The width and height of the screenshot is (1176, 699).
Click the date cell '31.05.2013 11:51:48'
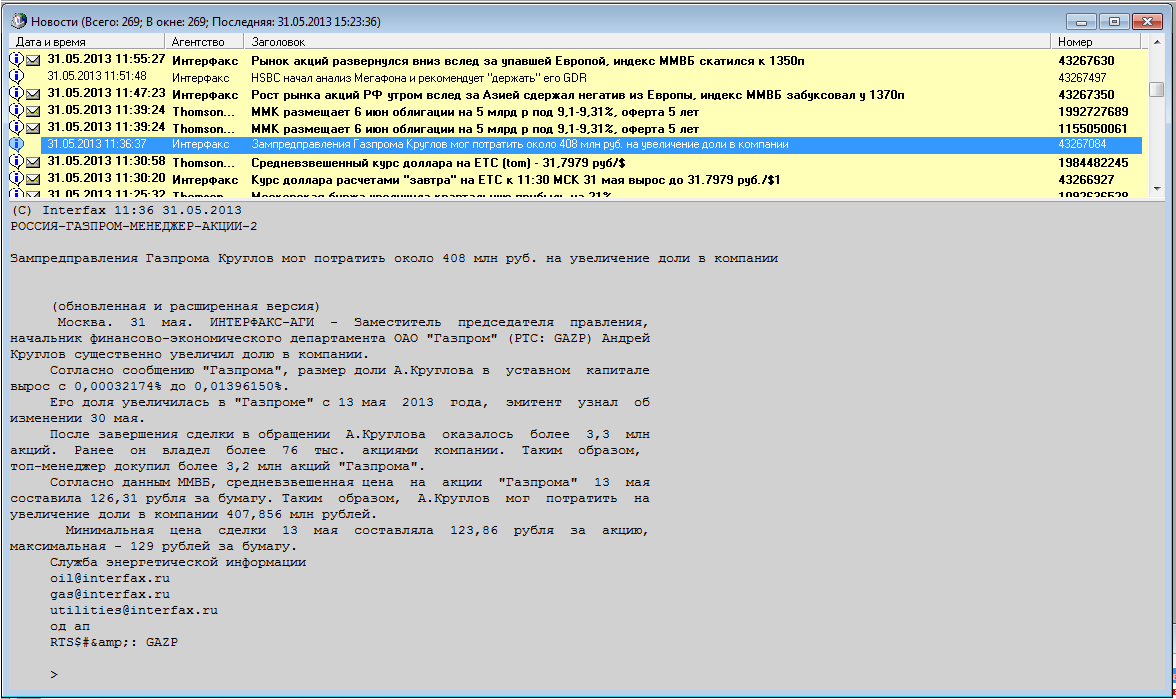pos(97,76)
